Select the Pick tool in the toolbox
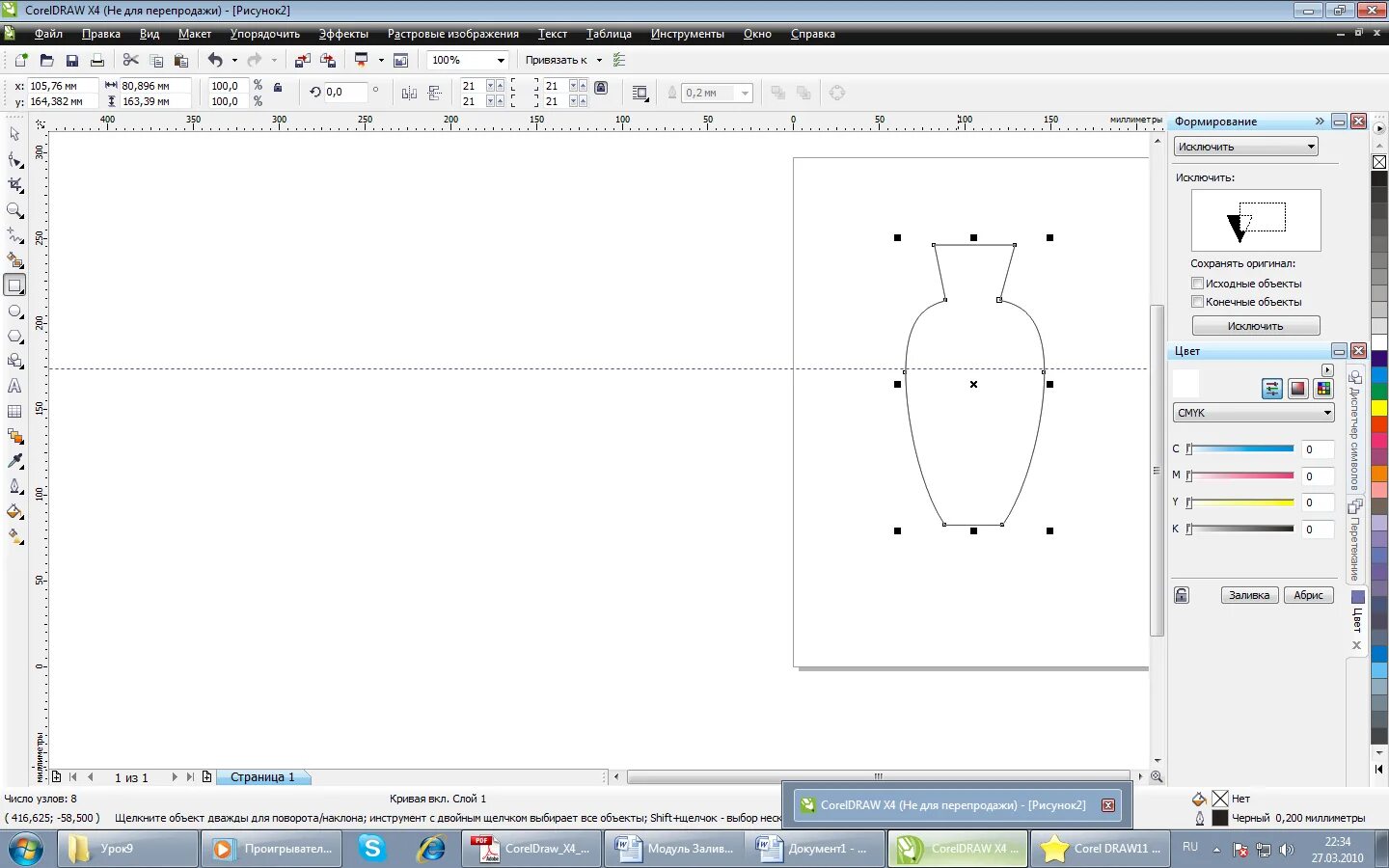The height and width of the screenshot is (868, 1389). coord(14,134)
